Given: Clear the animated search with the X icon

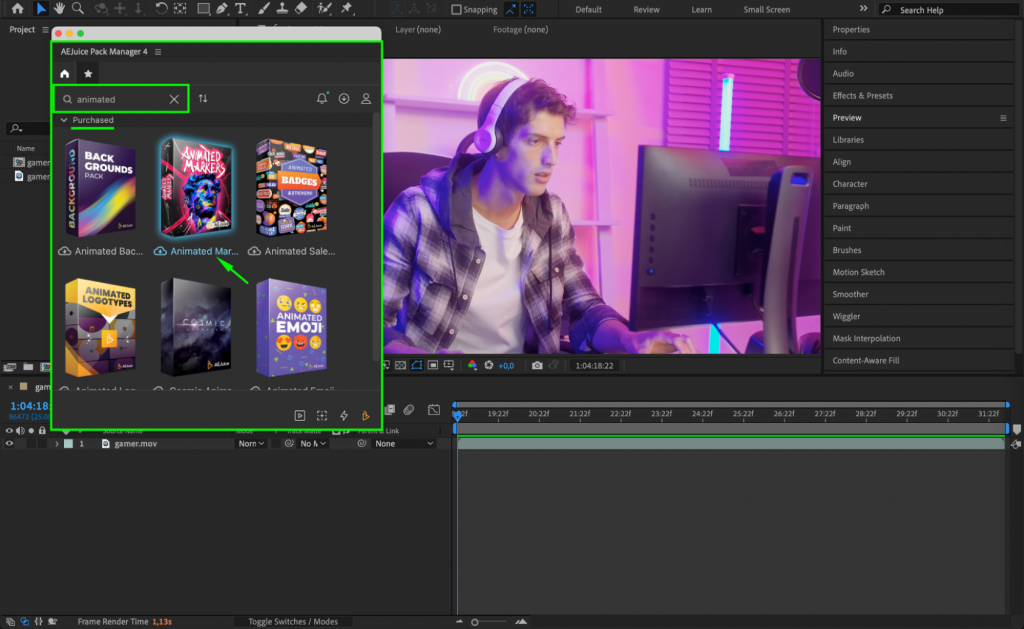Looking at the screenshot, I should tap(173, 98).
